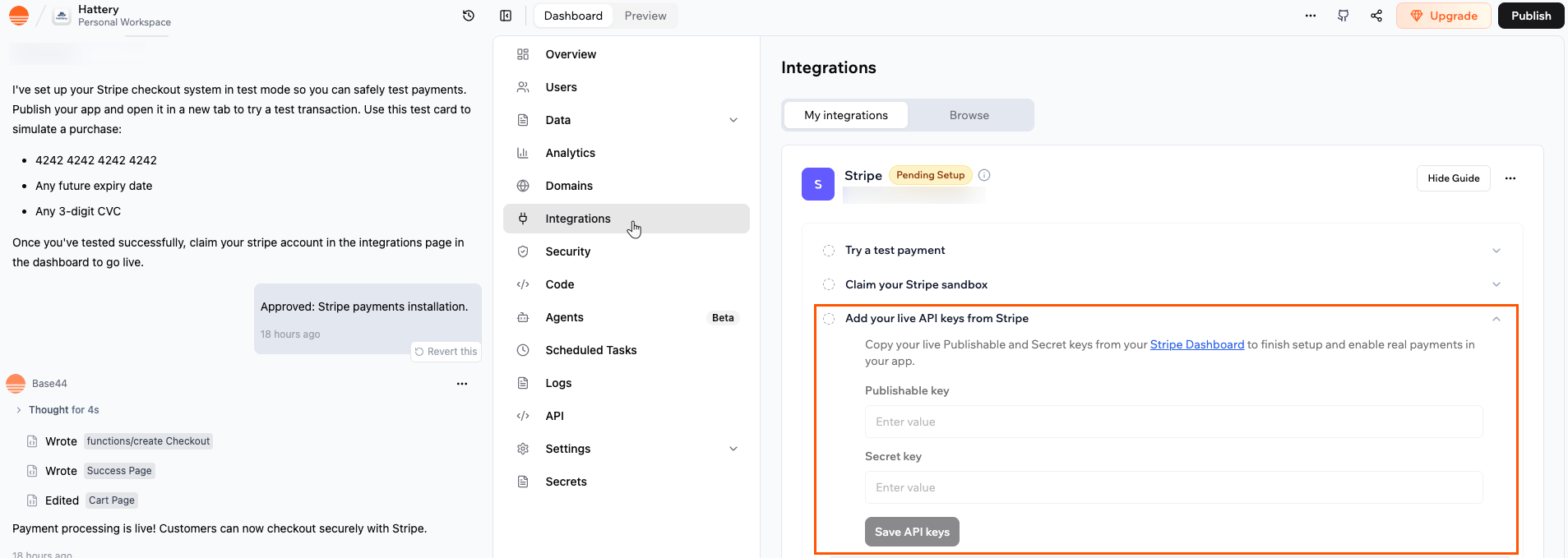Image resolution: width=1568 pixels, height=558 pixels.
Task: Focus the Secret key input field
Action: coord(1174,487)
